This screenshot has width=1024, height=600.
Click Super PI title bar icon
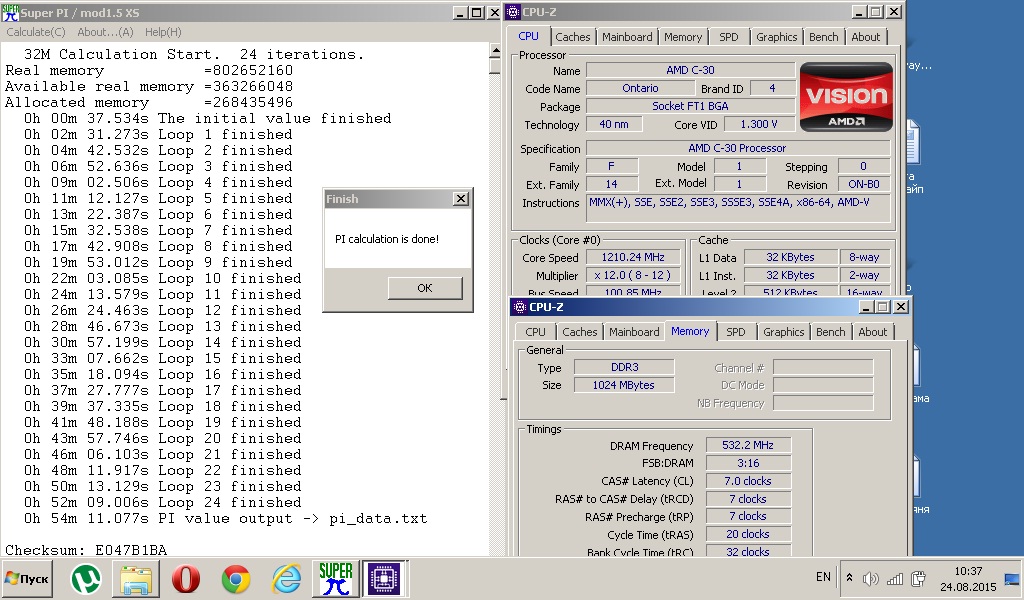coord(10,12)
